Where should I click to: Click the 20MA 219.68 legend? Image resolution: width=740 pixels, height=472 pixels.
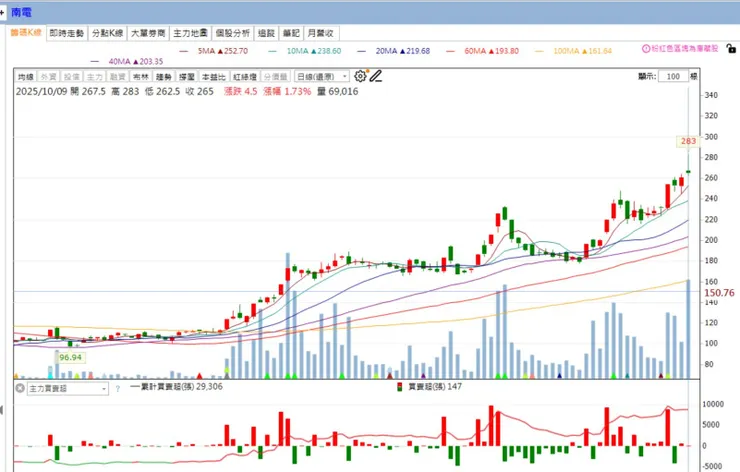394,51
